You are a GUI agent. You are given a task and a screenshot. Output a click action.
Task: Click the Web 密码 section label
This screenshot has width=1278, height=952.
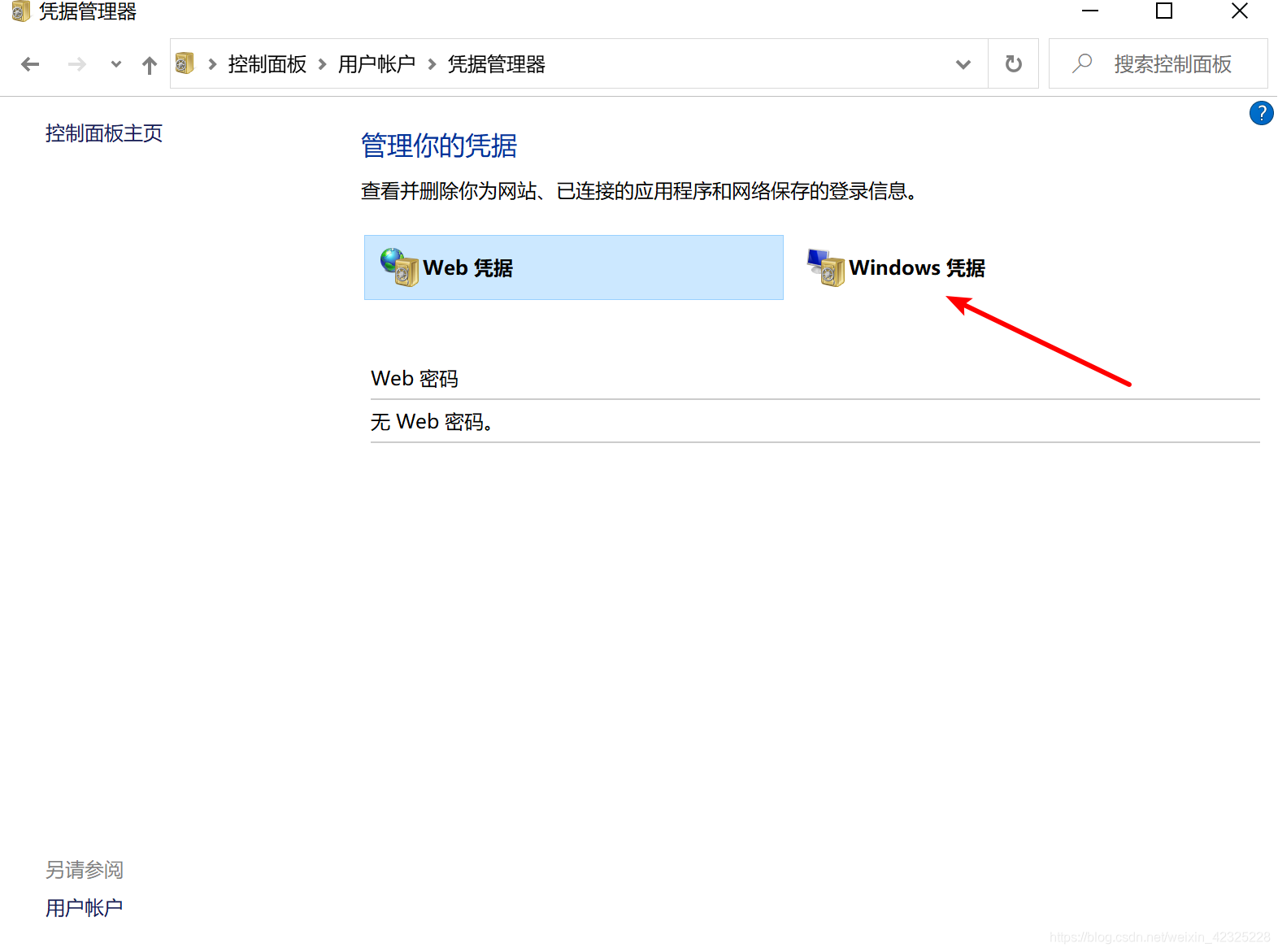pyautogui.click(x=415, y=378)
